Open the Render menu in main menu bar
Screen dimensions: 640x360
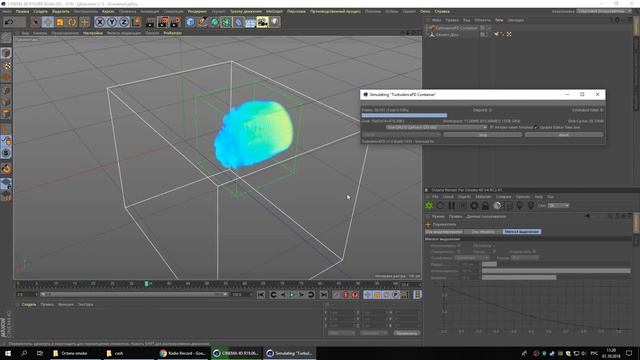(x=197, y=11)
